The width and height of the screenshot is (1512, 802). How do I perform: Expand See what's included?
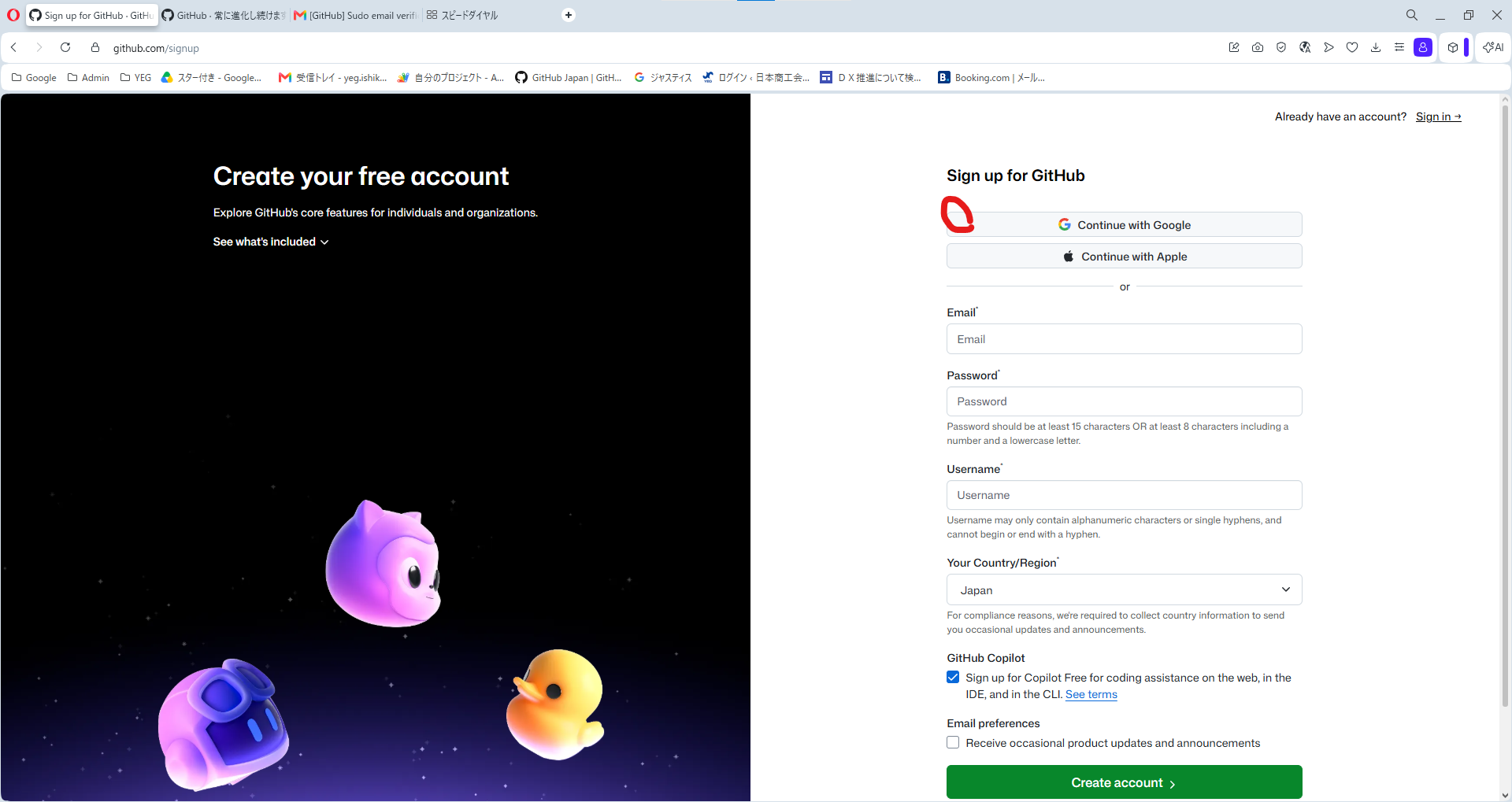[271, 242]
